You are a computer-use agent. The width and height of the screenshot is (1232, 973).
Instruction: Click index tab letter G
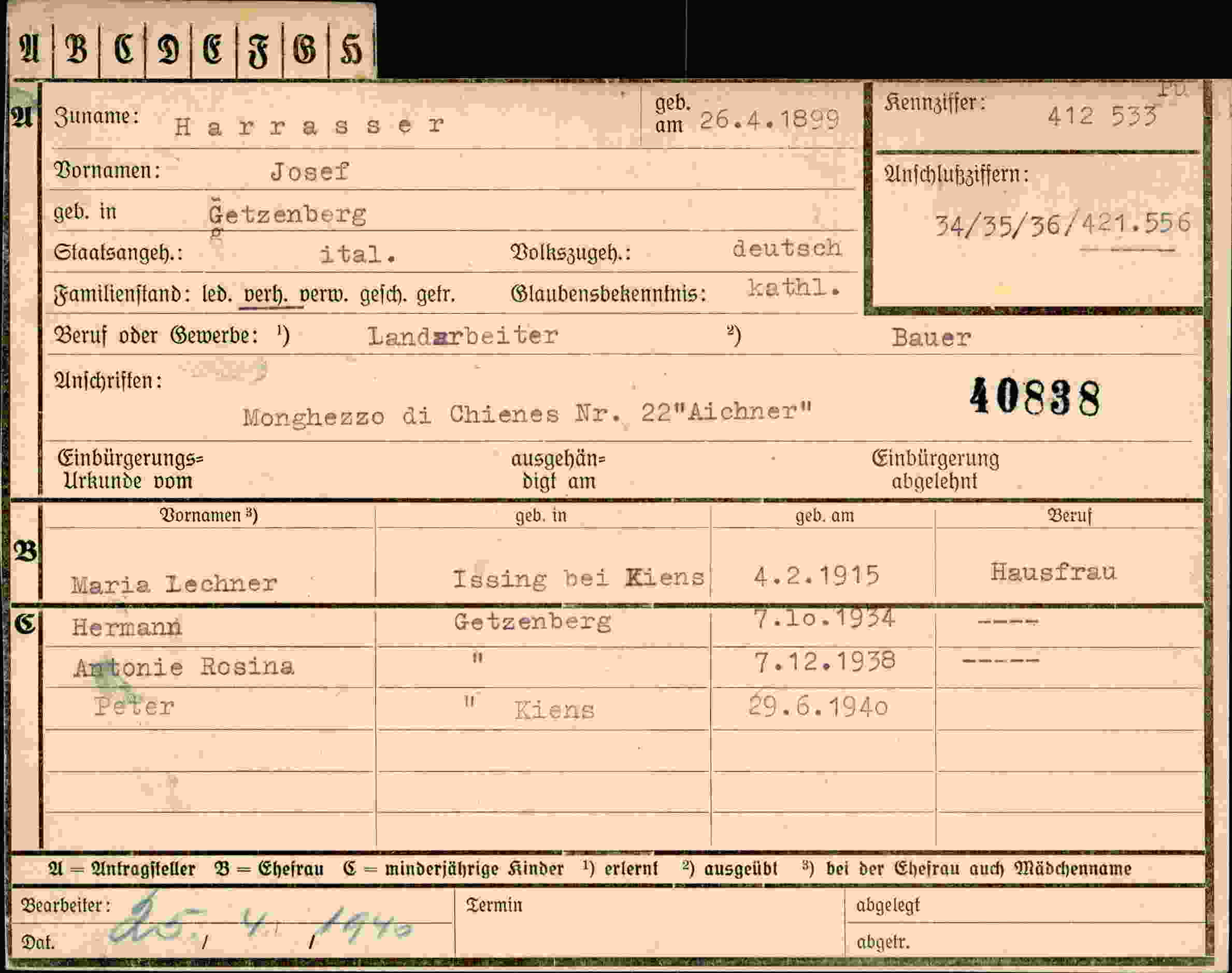305,49
